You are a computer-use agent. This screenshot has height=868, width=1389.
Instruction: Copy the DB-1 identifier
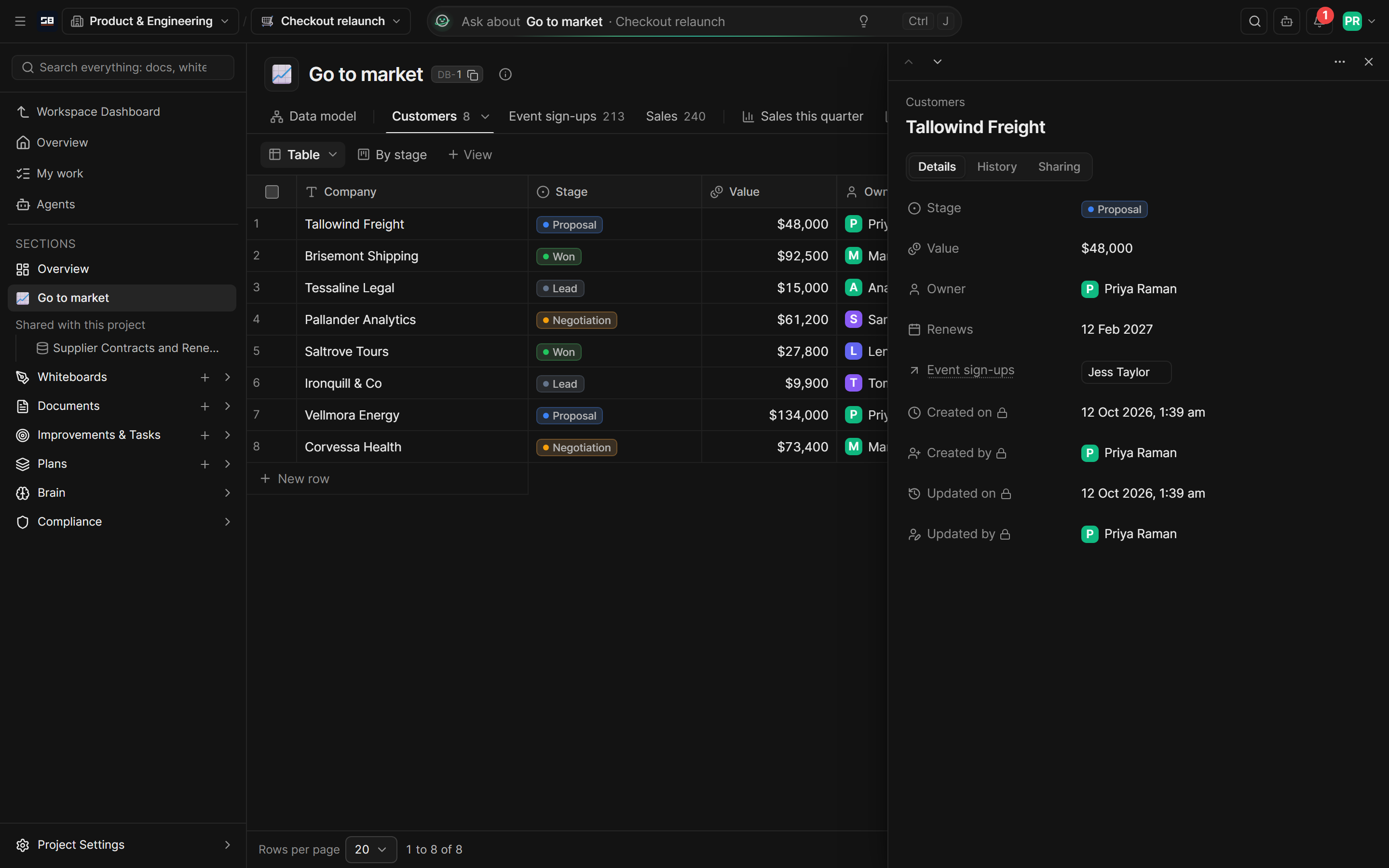tap(472, 75)
